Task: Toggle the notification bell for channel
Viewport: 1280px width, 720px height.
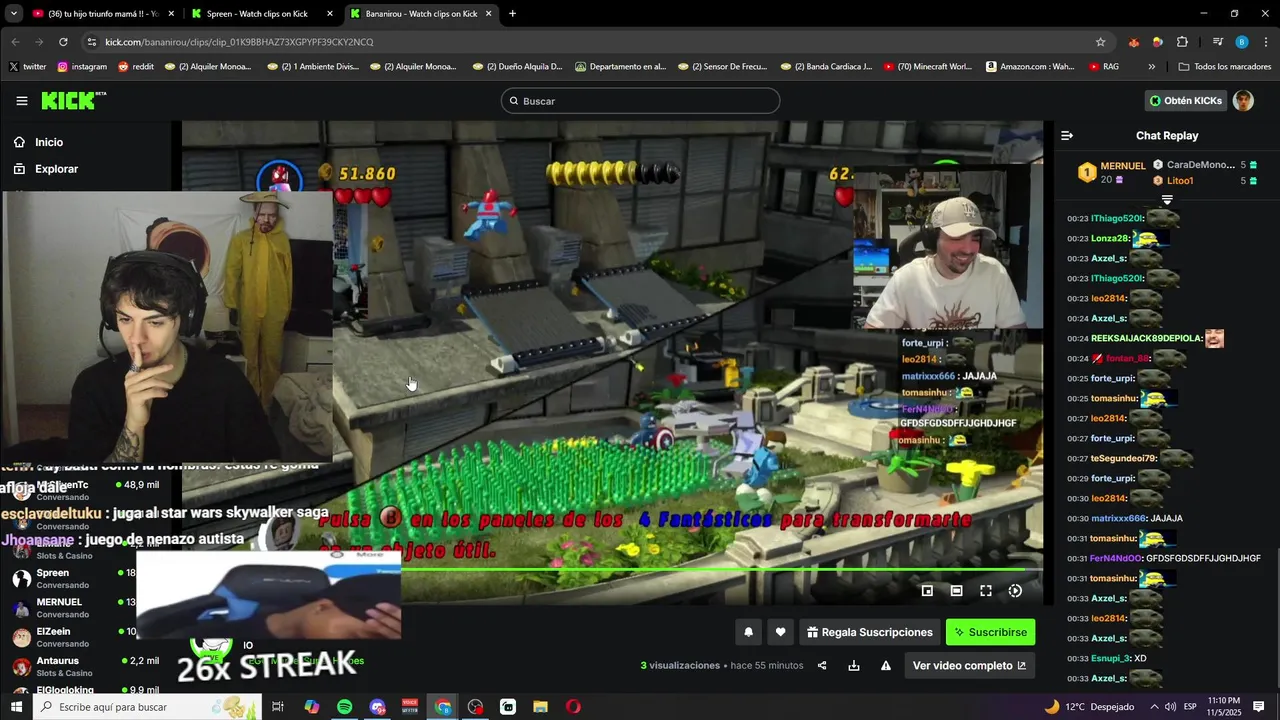Action: point(748,632)
